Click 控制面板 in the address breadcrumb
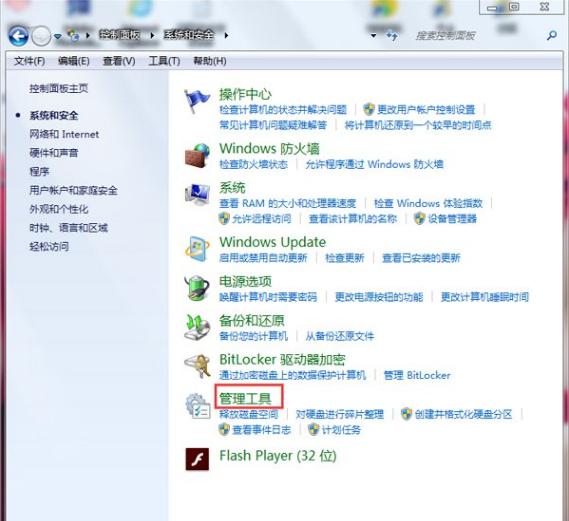This screenshot has height=521, width=569. click(x=120, y=35)
